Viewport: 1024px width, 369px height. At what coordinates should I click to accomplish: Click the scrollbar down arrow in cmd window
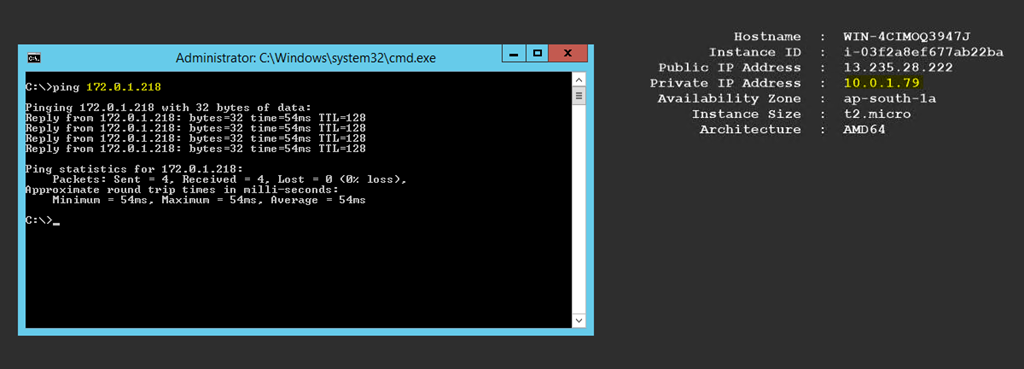click(x=579, y=321)
